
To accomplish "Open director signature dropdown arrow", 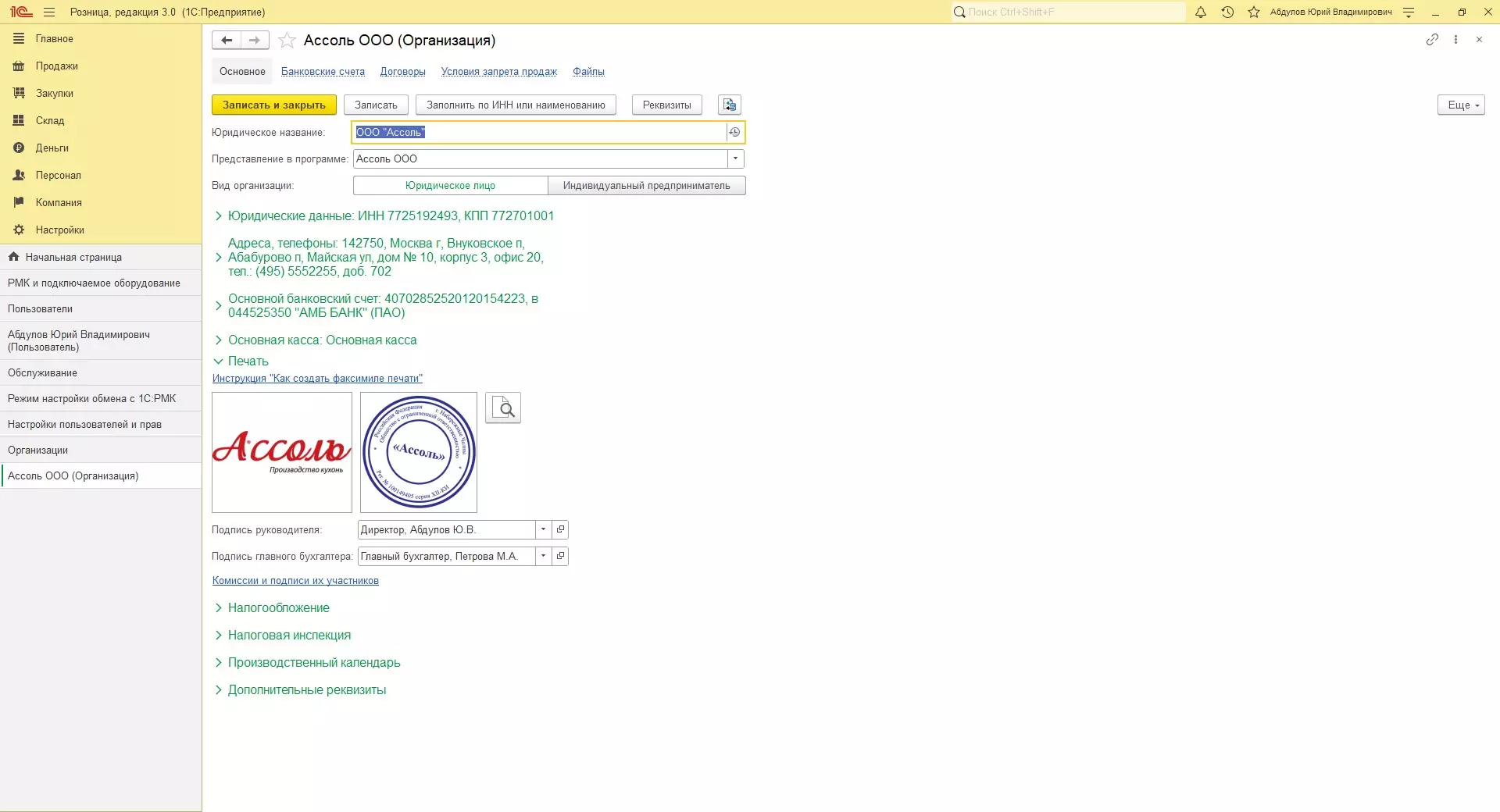I will (543, 529).
